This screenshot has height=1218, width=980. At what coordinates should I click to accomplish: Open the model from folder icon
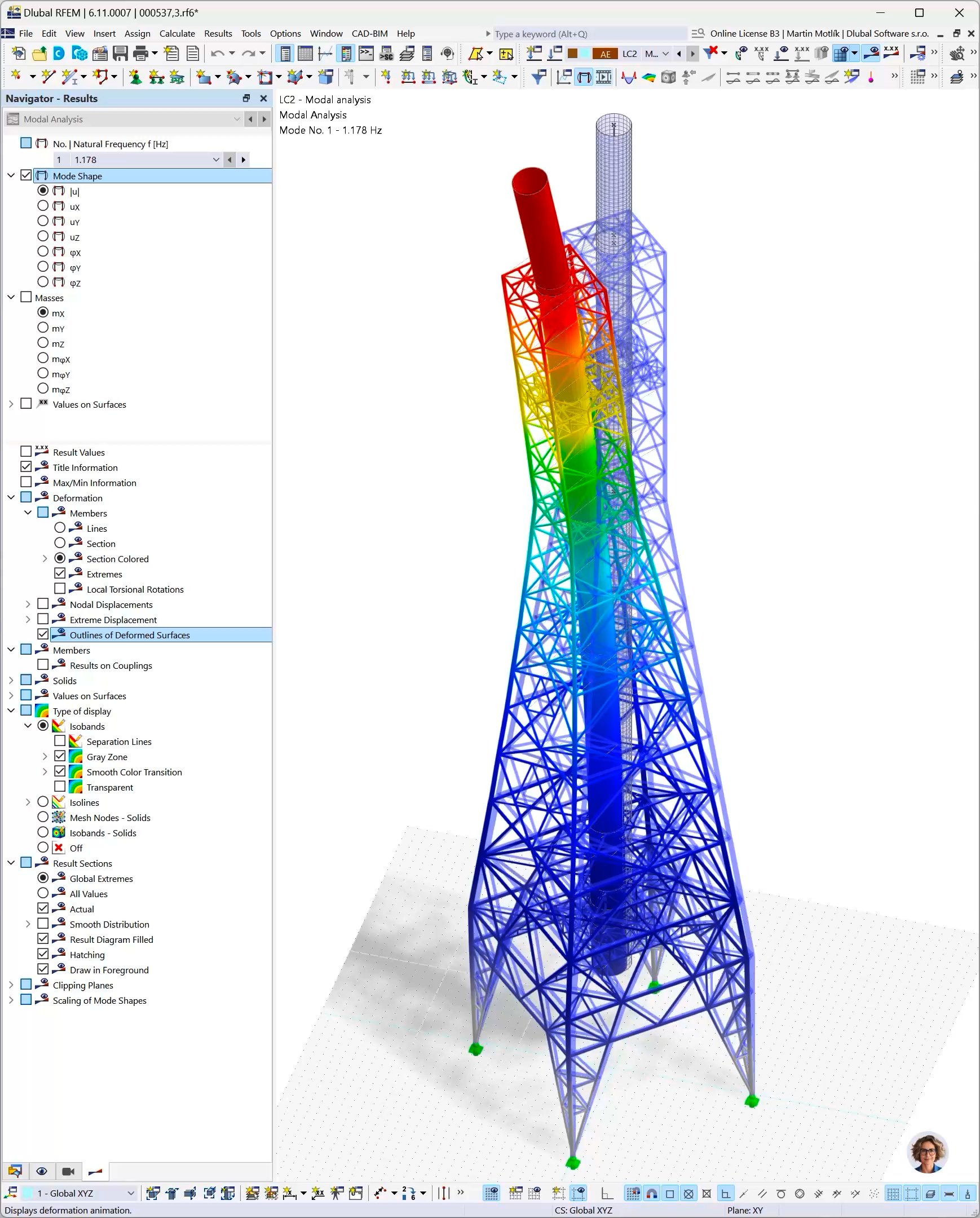tap(39, 54)
